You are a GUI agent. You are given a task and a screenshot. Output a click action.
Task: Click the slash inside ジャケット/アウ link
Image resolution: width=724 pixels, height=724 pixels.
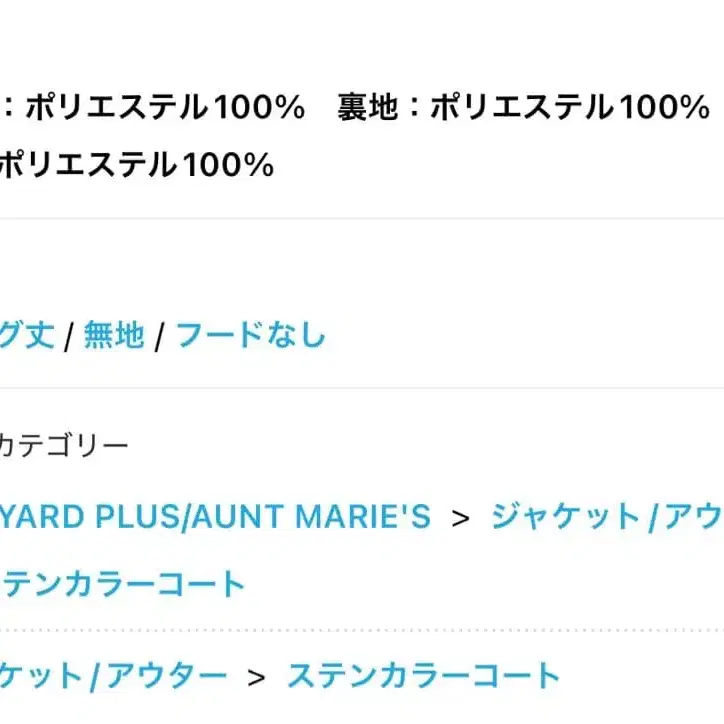(651, 517)
